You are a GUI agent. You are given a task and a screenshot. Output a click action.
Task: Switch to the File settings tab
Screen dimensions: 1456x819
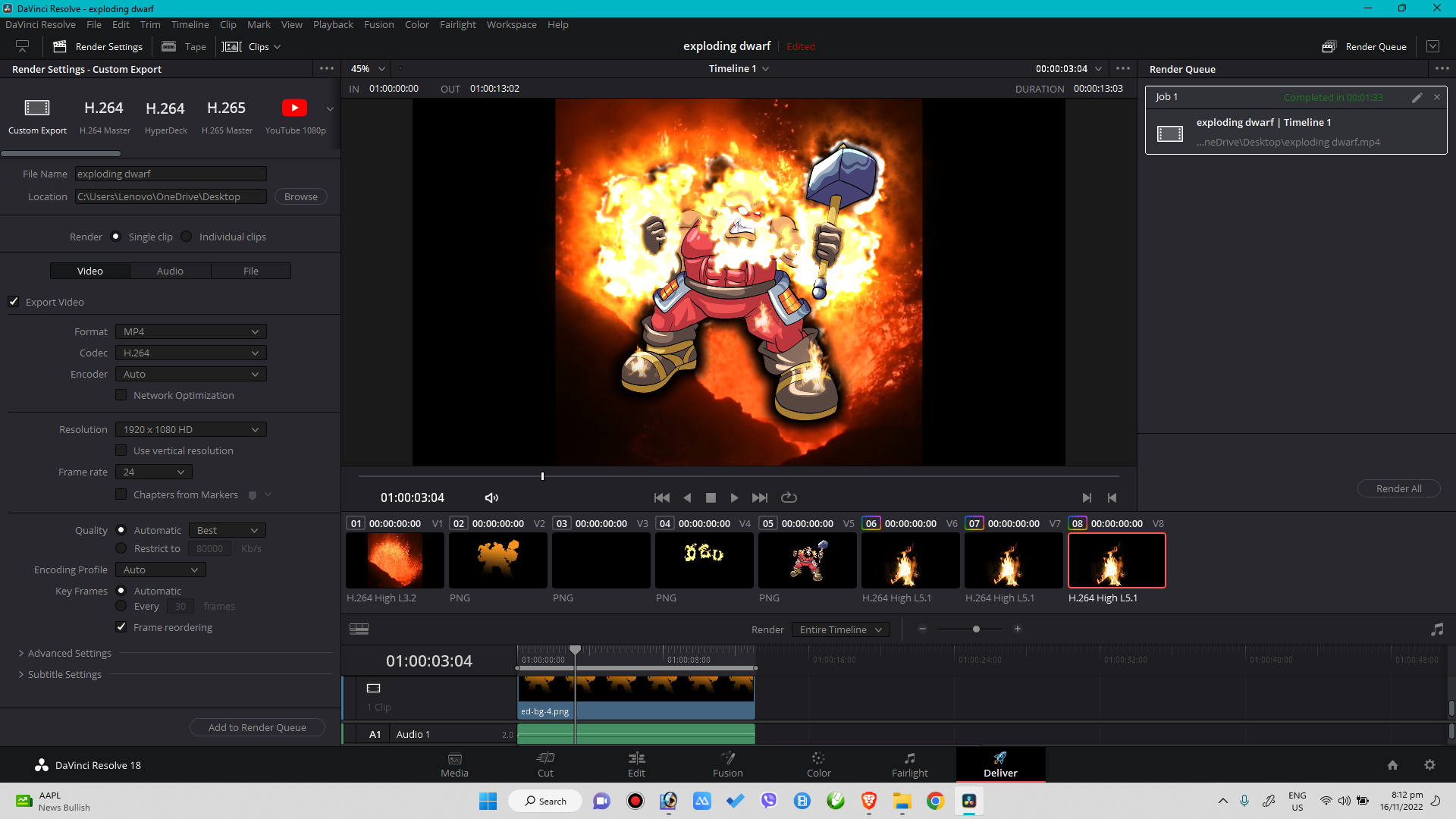(x=251, y=271)
